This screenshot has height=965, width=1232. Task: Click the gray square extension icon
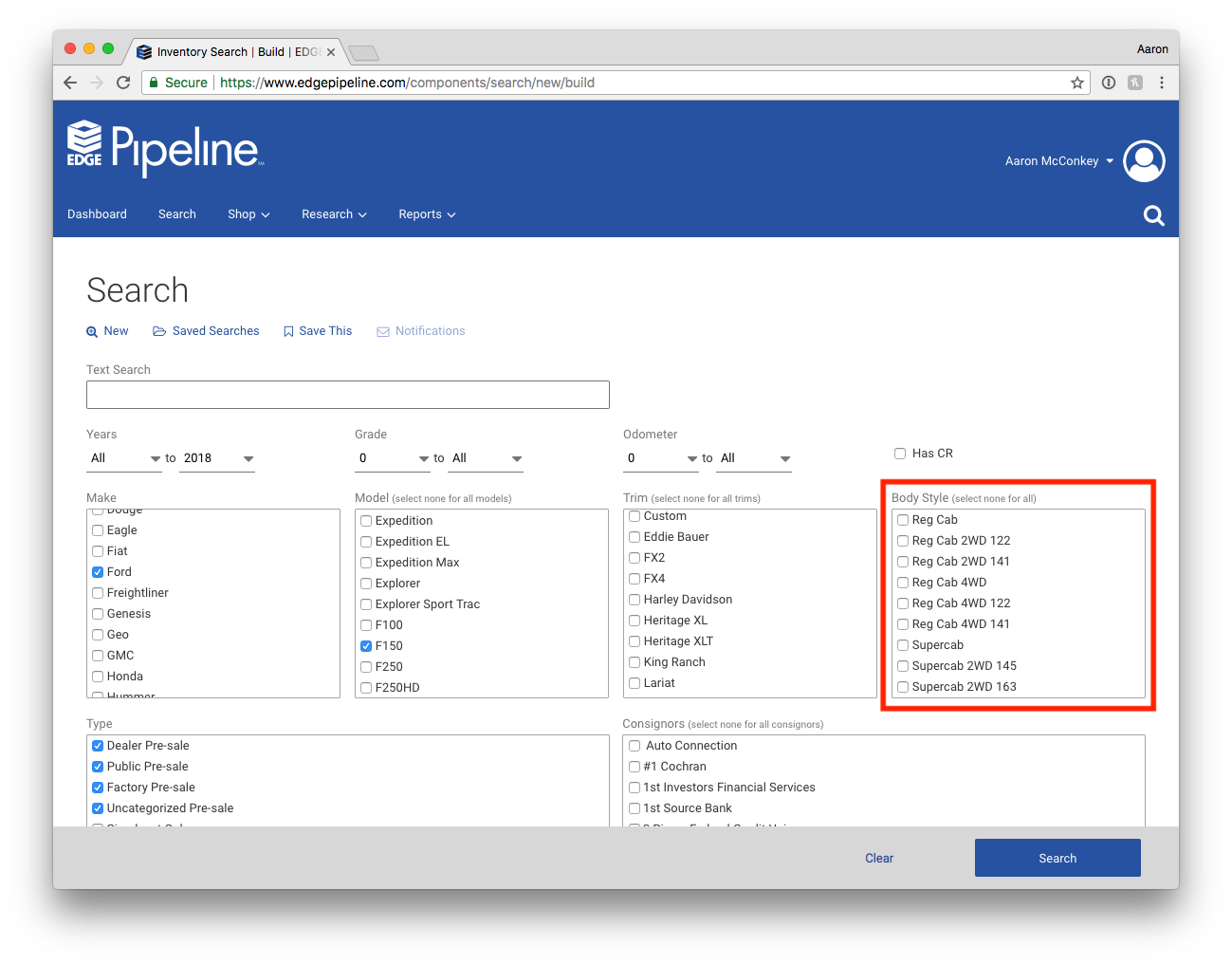(1135, 83)
